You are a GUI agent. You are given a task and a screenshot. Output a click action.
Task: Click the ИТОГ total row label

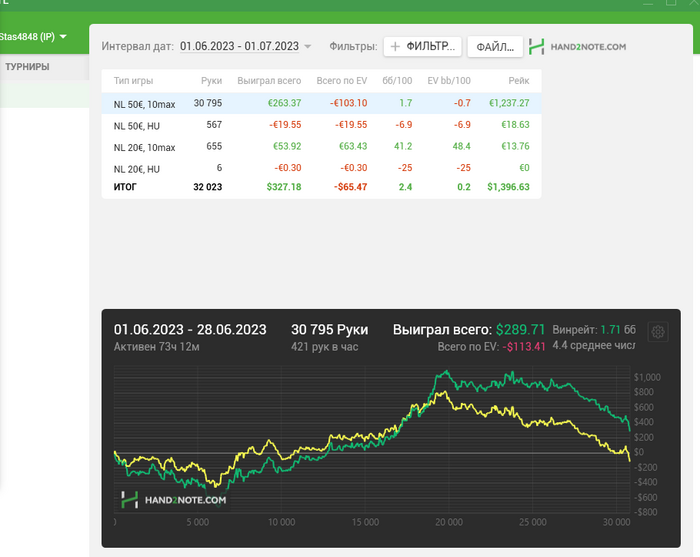[x=125, y=187]
